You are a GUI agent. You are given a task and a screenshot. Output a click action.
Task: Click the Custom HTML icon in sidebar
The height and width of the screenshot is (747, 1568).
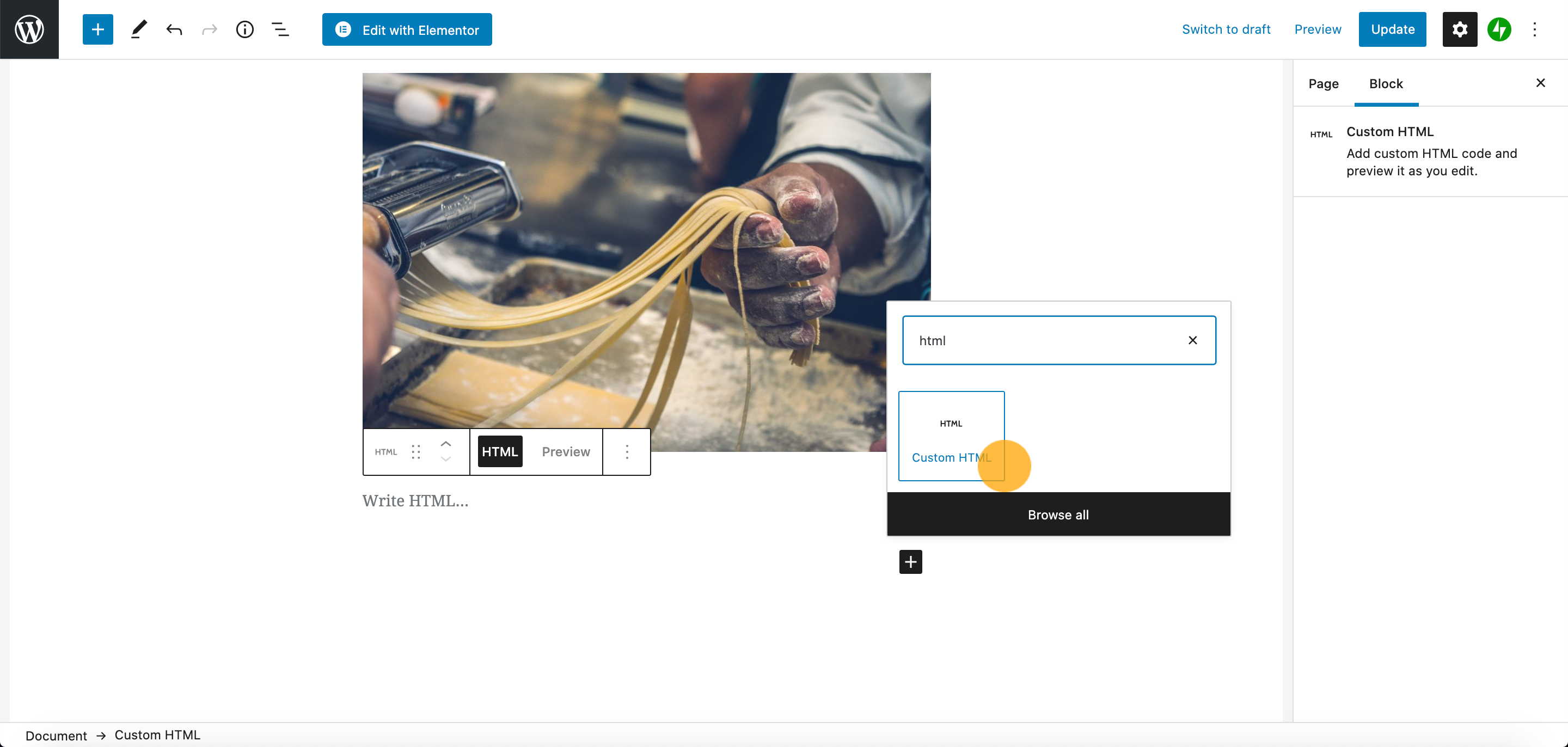click(x=1321, y=134)
